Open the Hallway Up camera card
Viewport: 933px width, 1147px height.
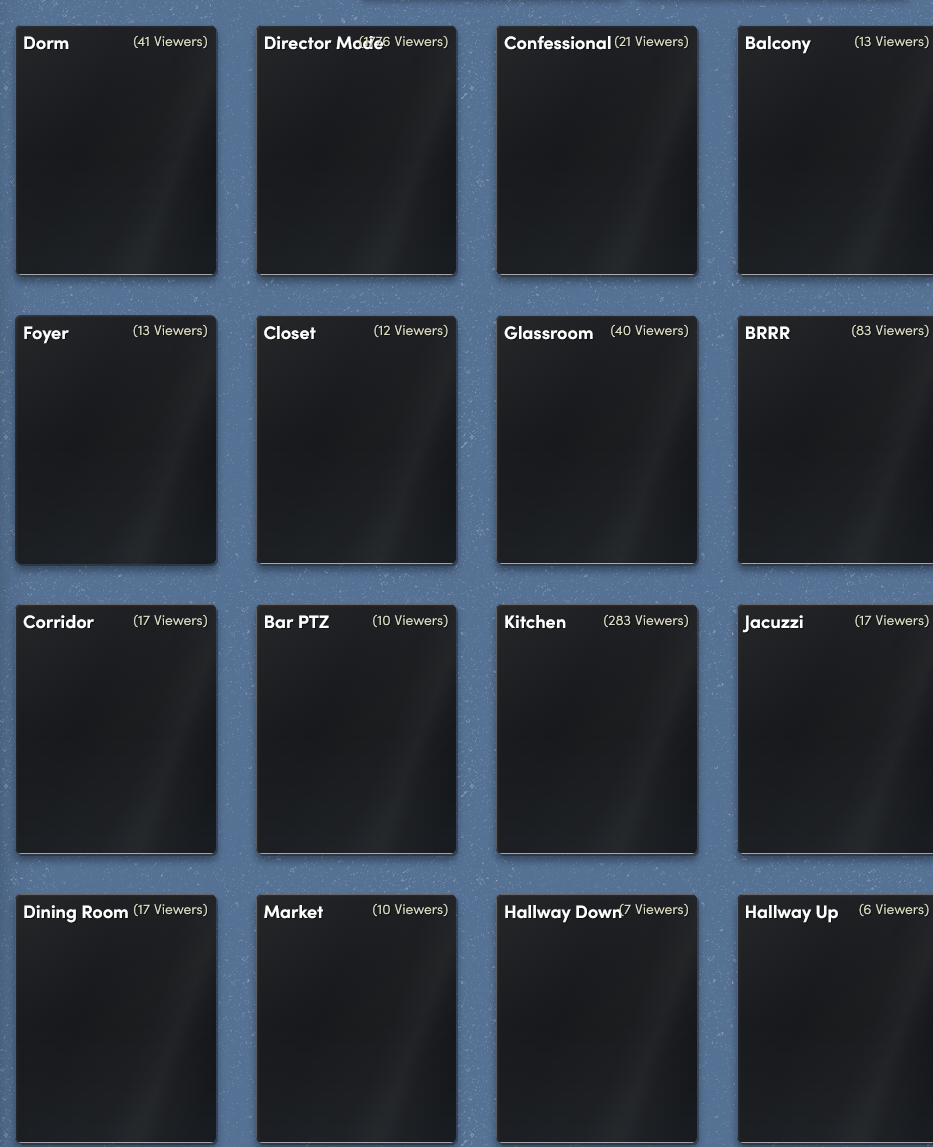coord(835,1019)
